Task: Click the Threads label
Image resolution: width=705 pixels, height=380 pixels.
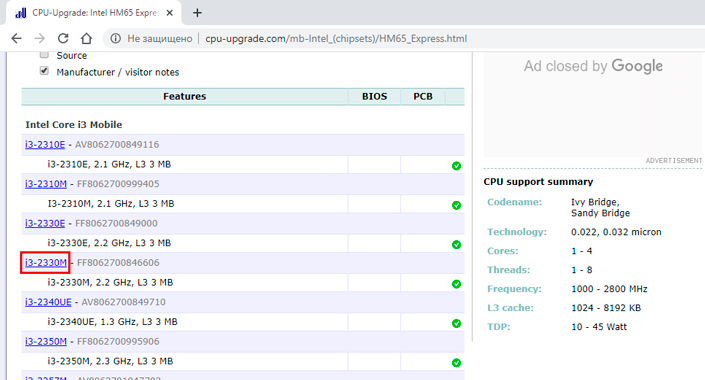Action: [x=509, y=270]
